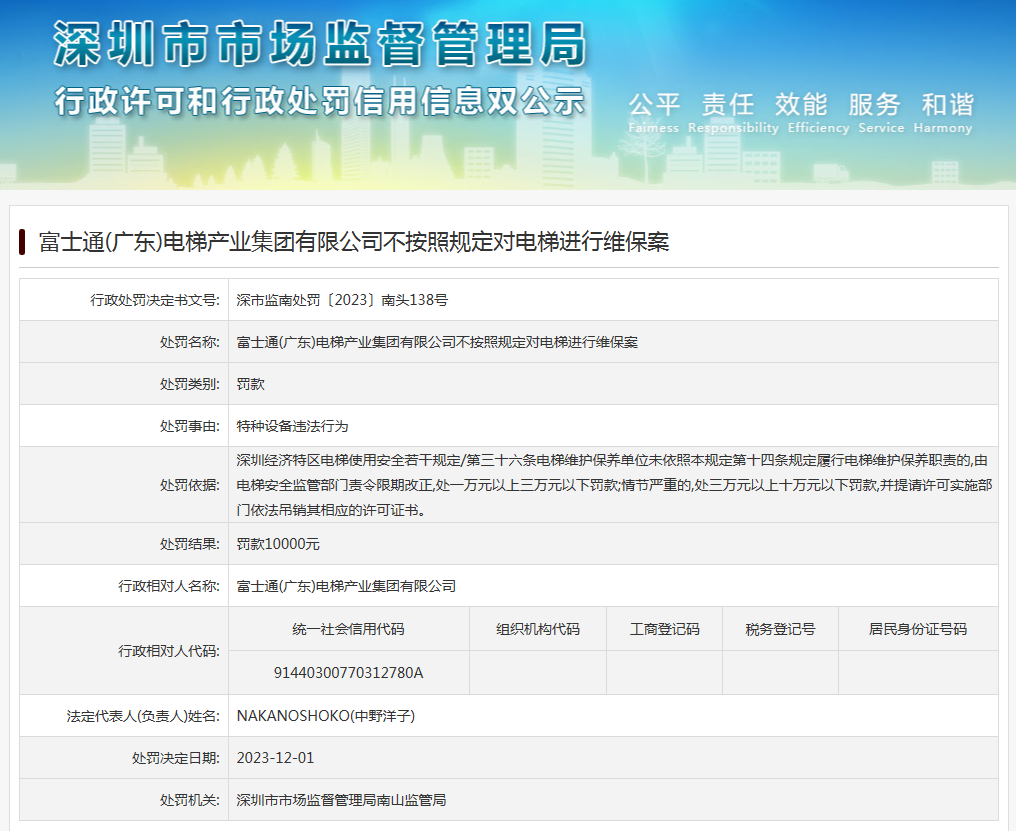Click the 责任 Responsibility slogan

(x=733, y=113)
